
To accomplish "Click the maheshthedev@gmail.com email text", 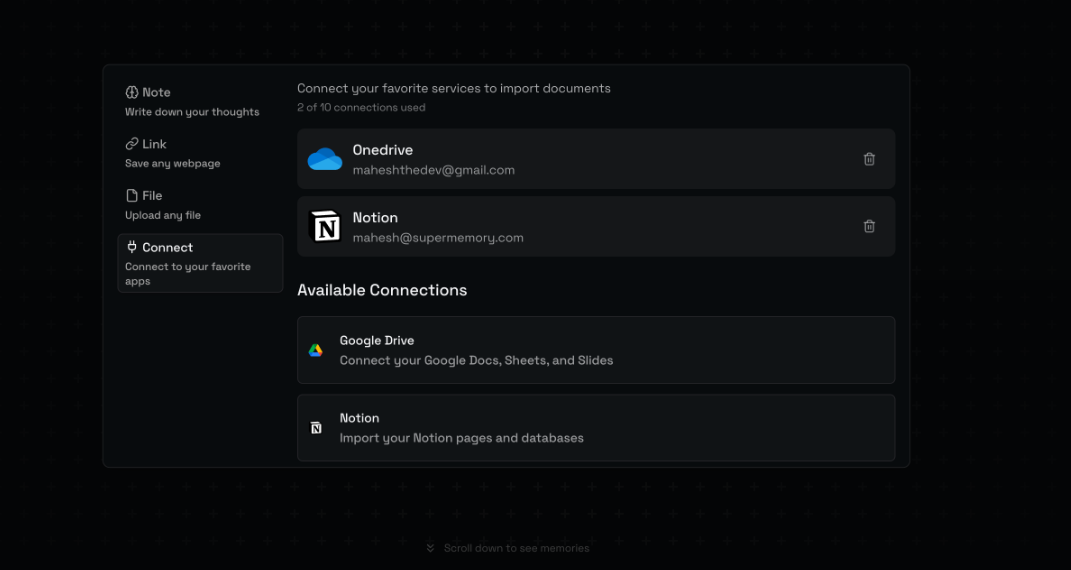I will [434, 170].
